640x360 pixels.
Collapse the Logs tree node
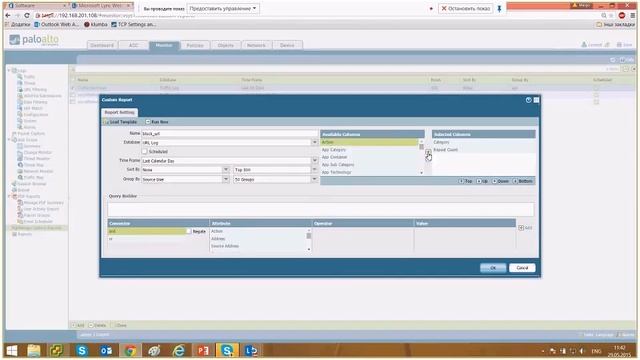[9, 71]
